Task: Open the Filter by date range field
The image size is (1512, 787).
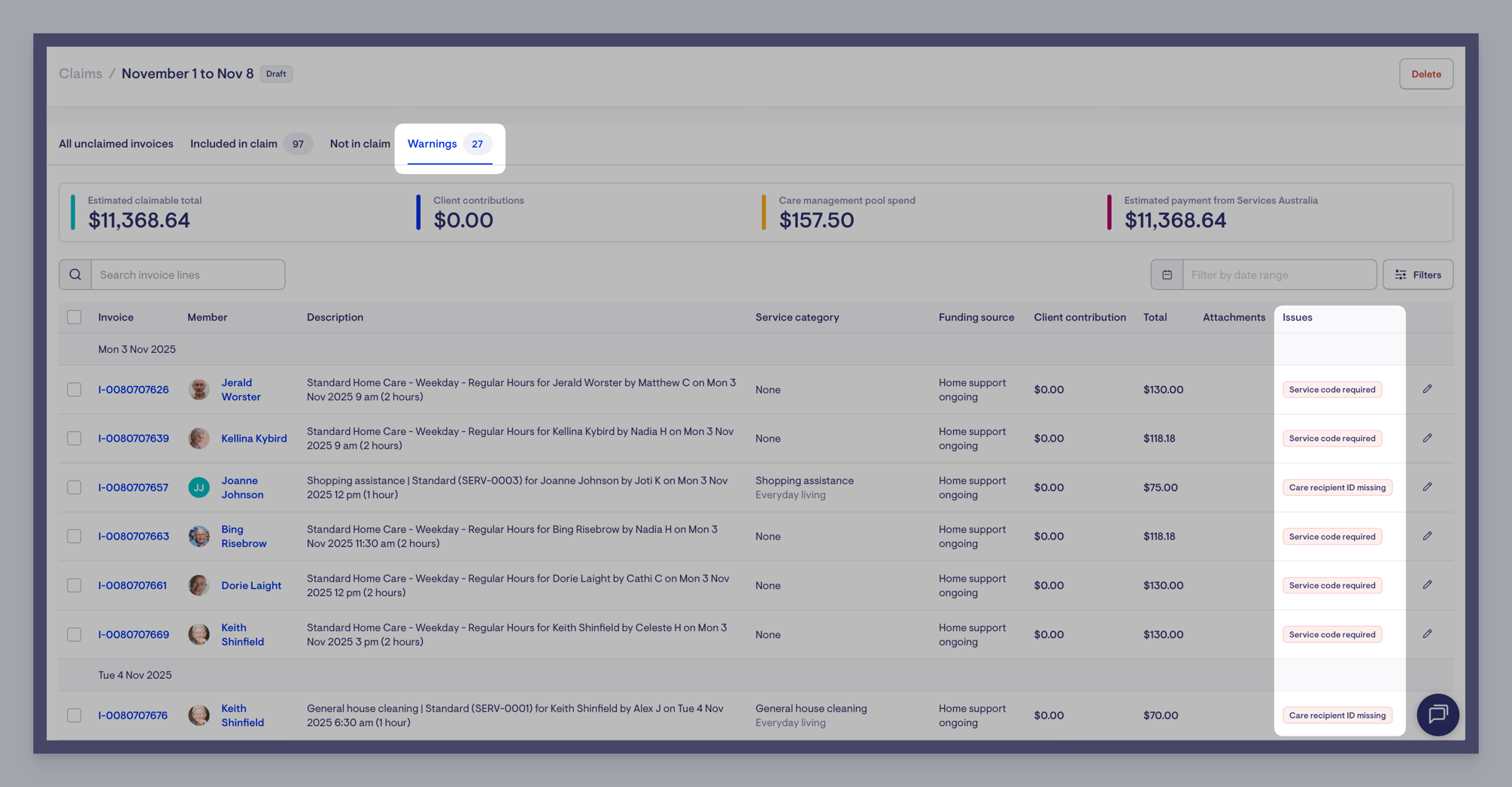Action: pos(1279,275)
